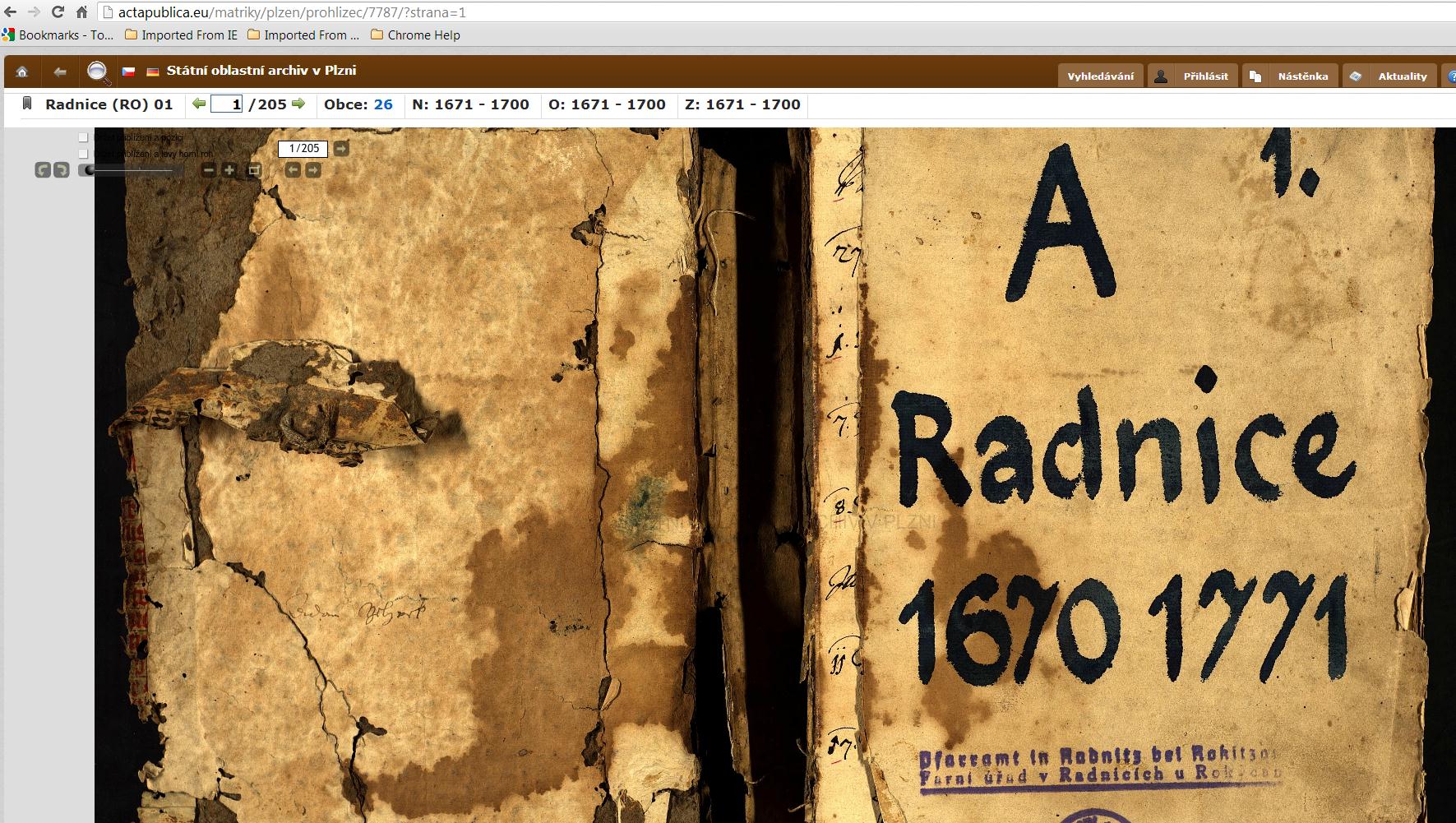Click the archive home icon in brown bar
The image size is (1456, 823).
pyautogui.click(x=22, y=72)
